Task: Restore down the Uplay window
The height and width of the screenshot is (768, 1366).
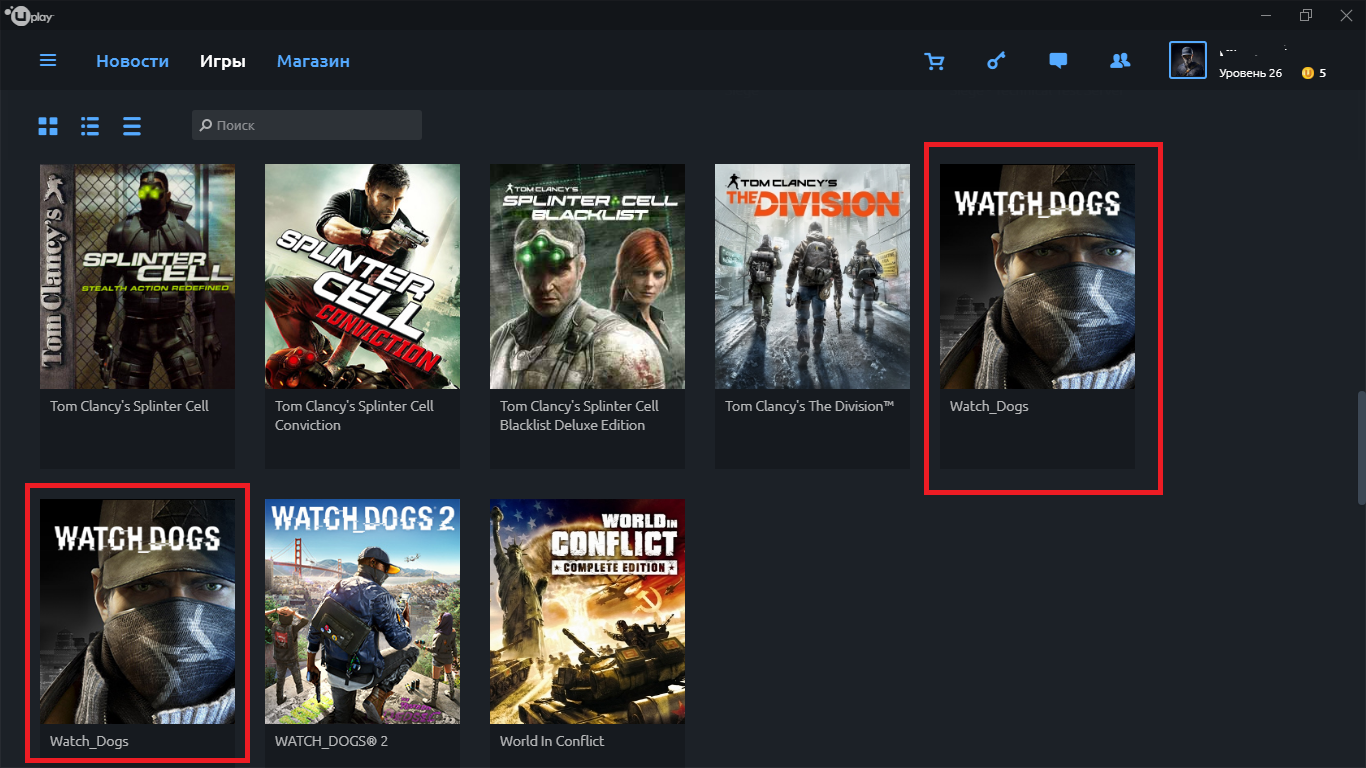Action: click(x=1306, y=15)
